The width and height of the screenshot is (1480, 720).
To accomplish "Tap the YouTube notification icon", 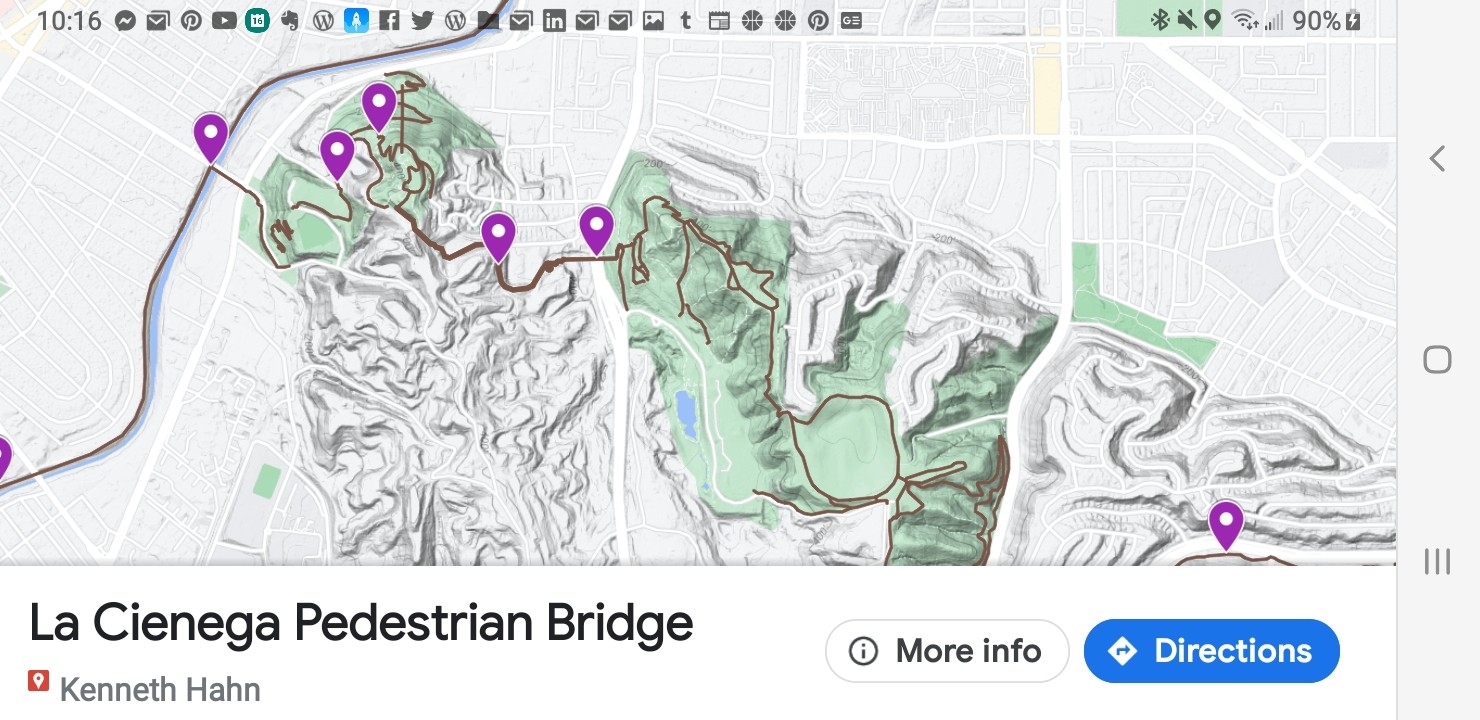I will 224,20.
